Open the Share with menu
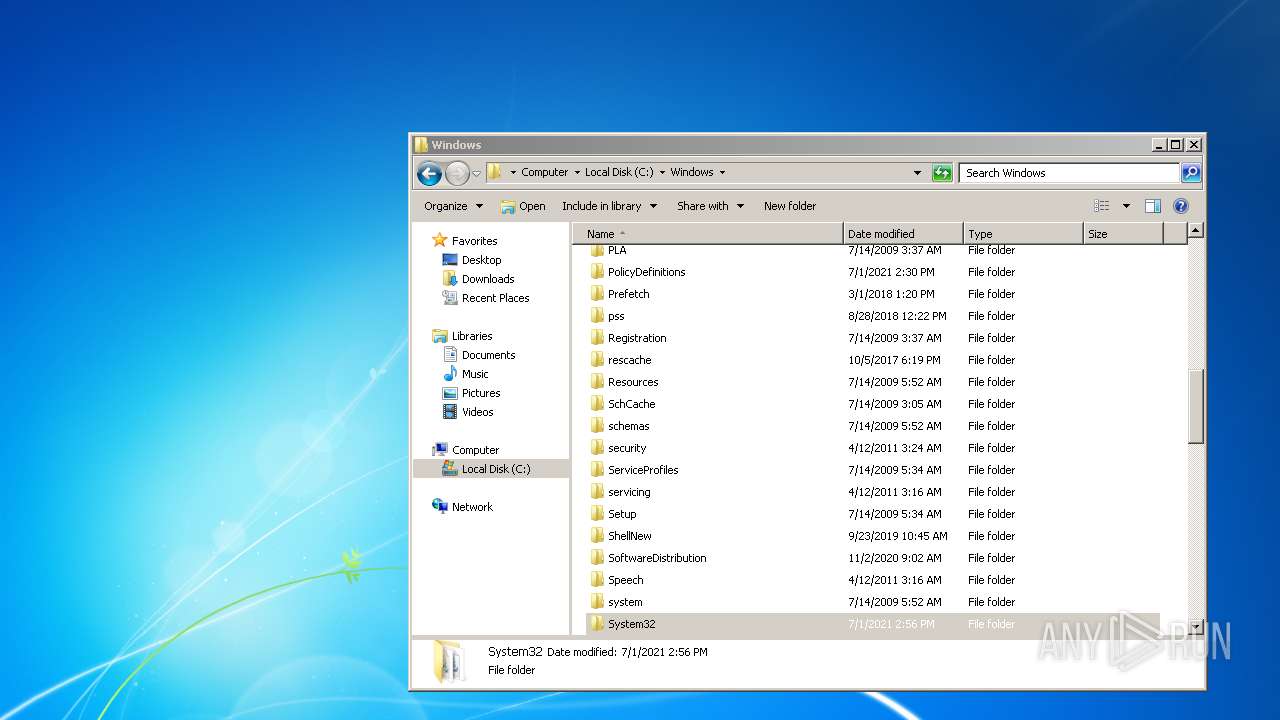 [710, 206]
